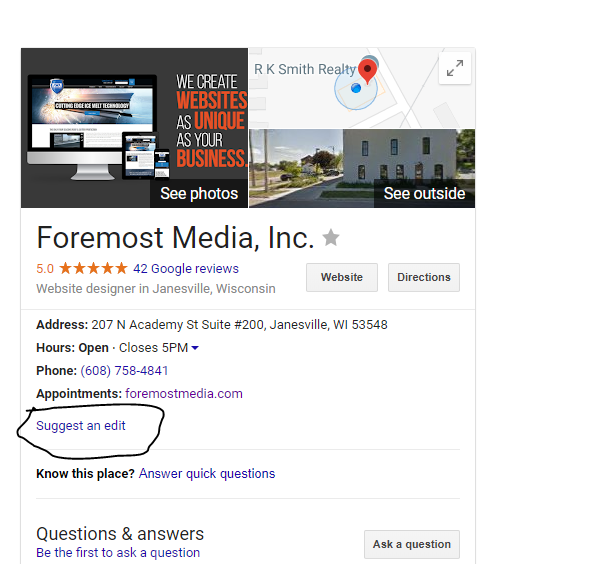Open the 42 Google reviews link
The image size is (612, 564).
pos(186,268)
